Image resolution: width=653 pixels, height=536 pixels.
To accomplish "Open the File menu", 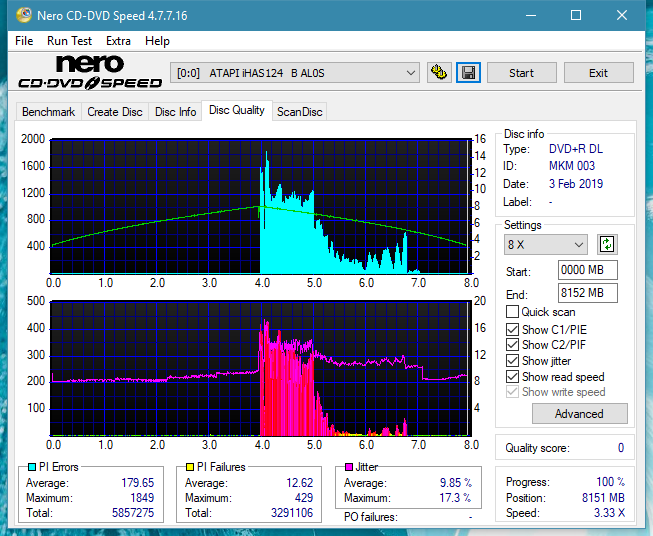I will point(24,41).
